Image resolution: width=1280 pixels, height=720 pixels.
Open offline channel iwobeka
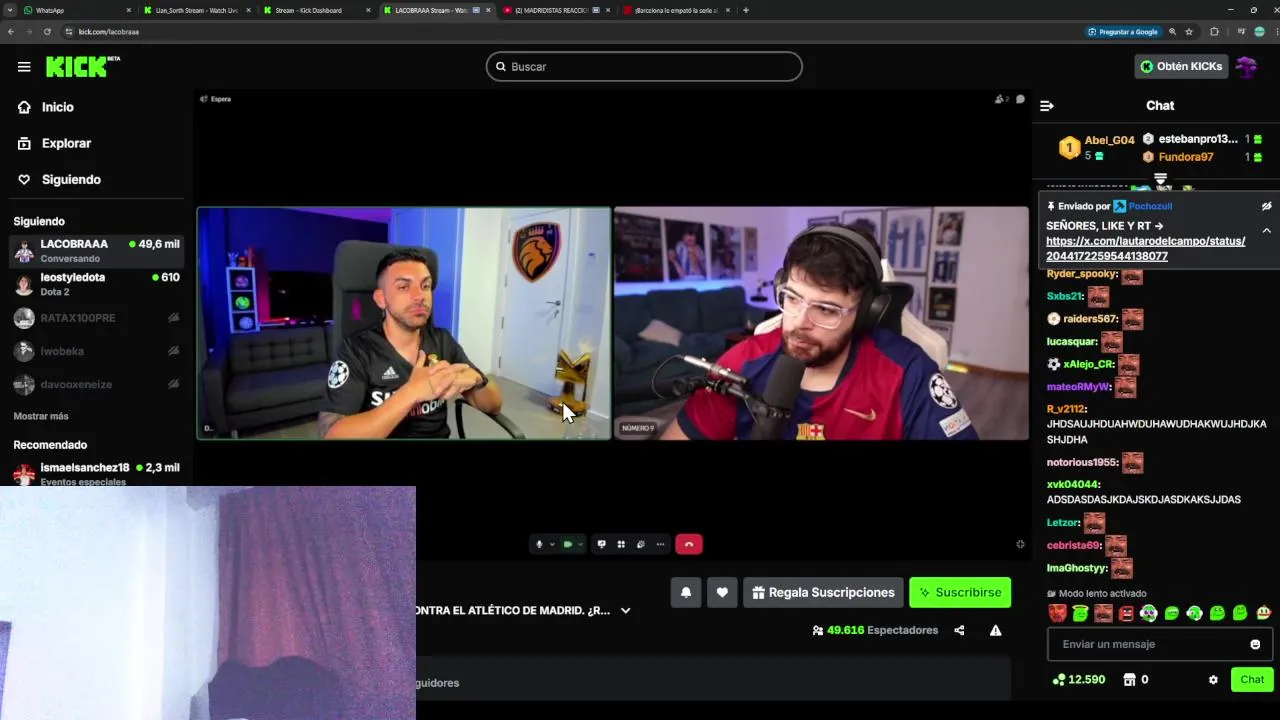point(96,351)
